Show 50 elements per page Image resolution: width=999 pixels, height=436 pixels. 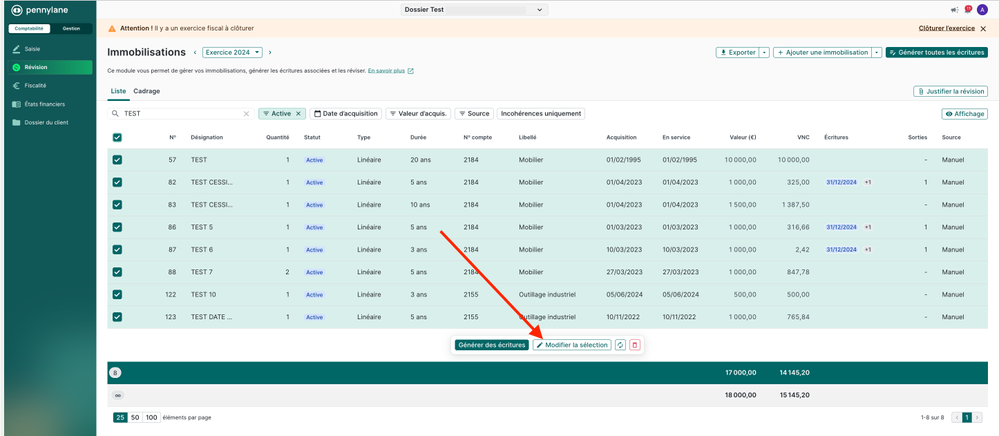coord(135,417)
